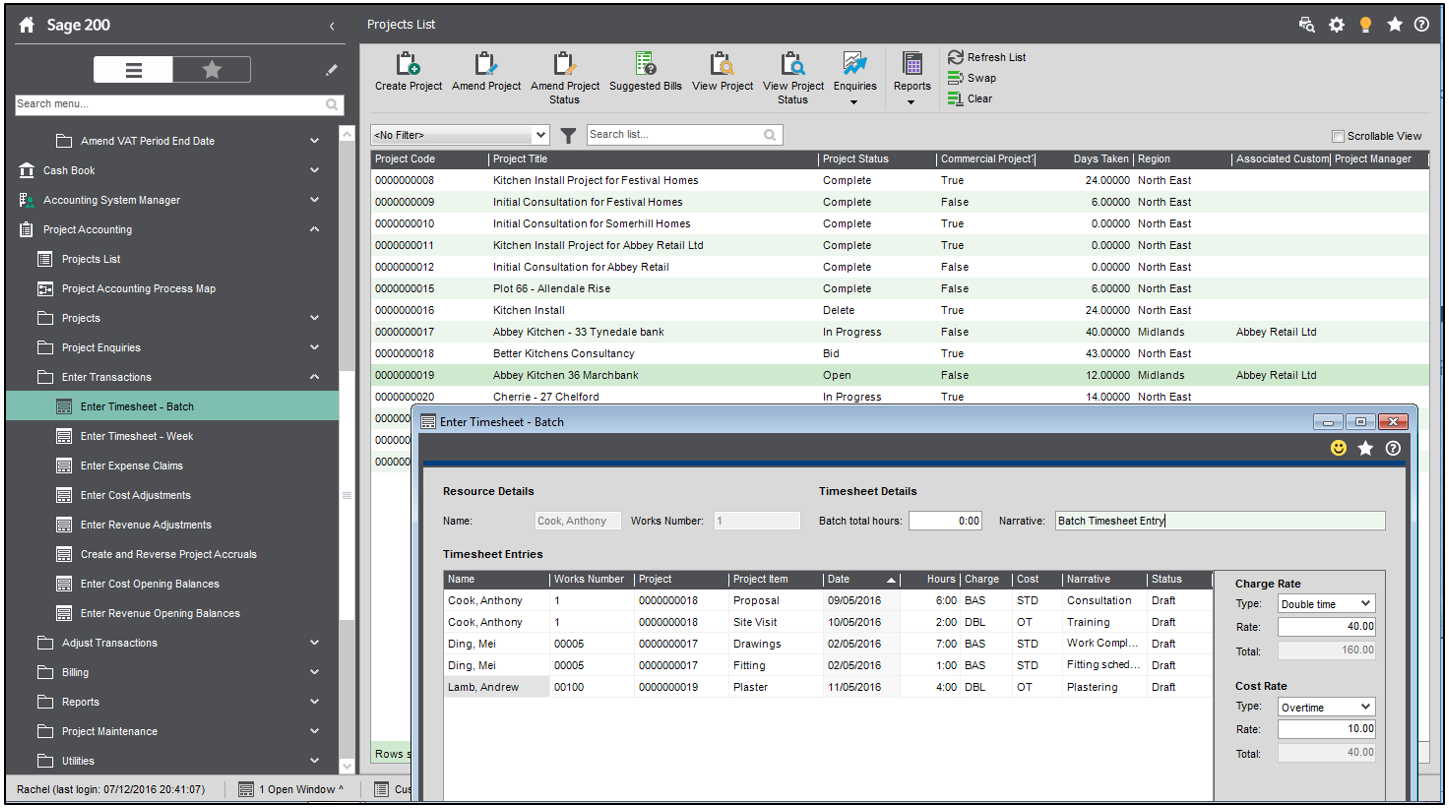Click the edit menu pencil icon

pos(331,70)
